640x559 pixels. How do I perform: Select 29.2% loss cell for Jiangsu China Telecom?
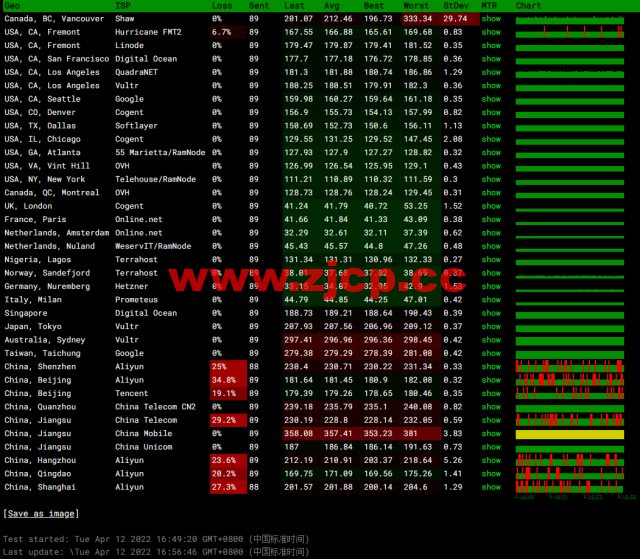229,420
